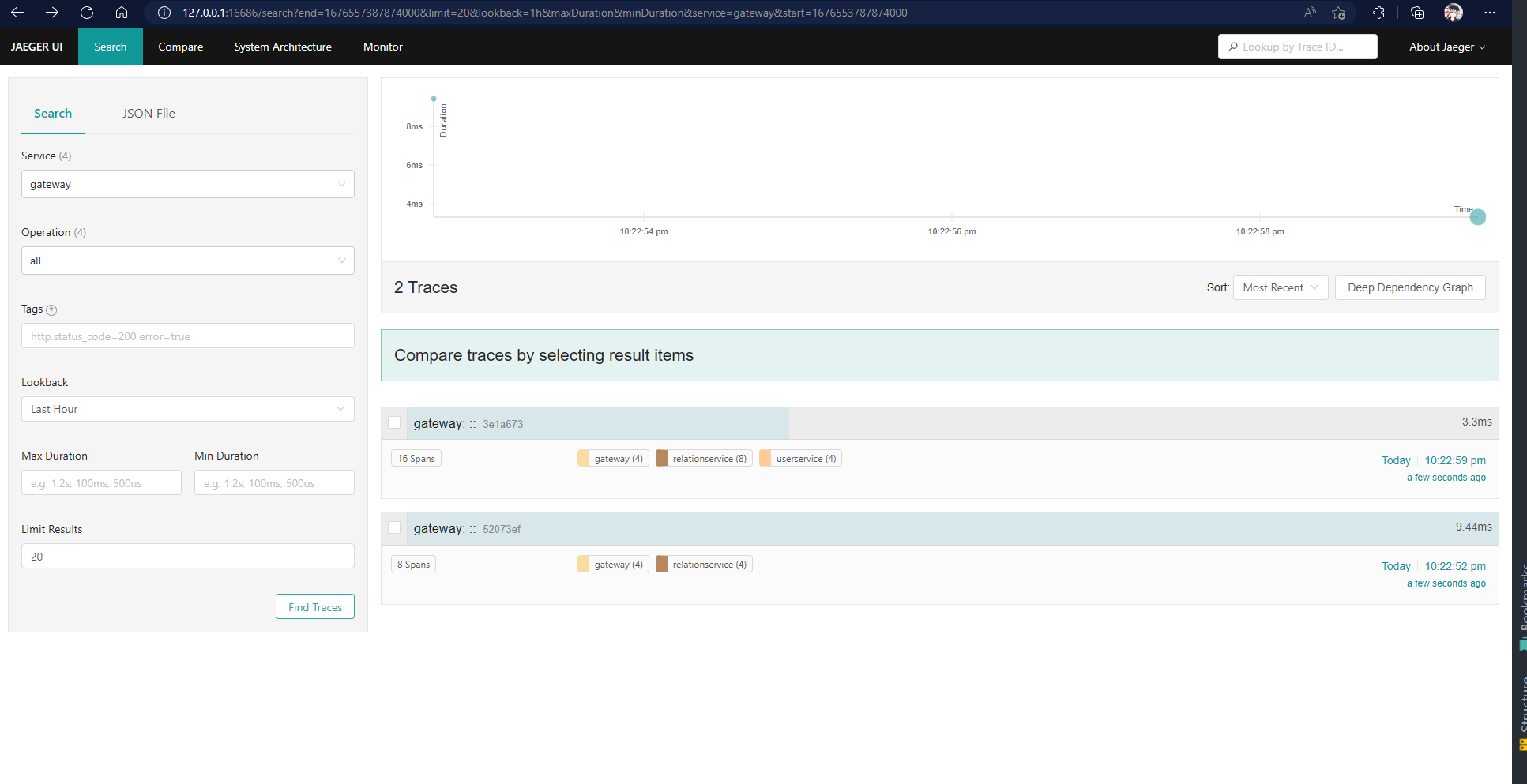Click the large trace dot on the scatter plot

tap(1478, 217)
